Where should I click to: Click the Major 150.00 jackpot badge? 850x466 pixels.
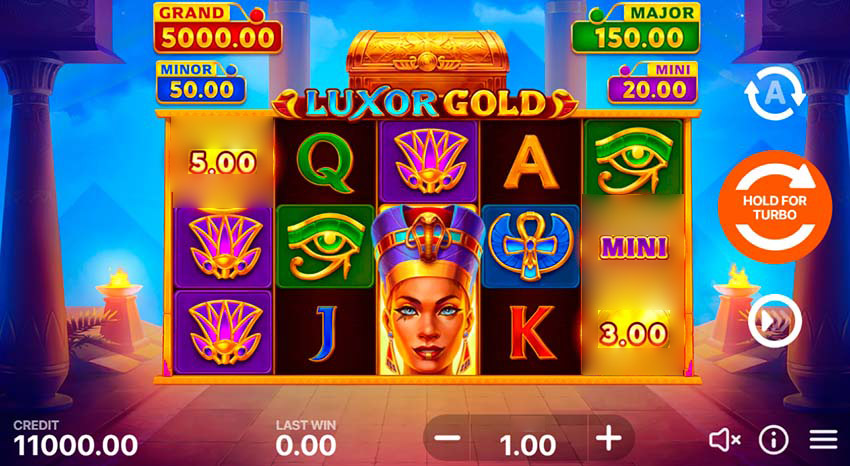636,28
